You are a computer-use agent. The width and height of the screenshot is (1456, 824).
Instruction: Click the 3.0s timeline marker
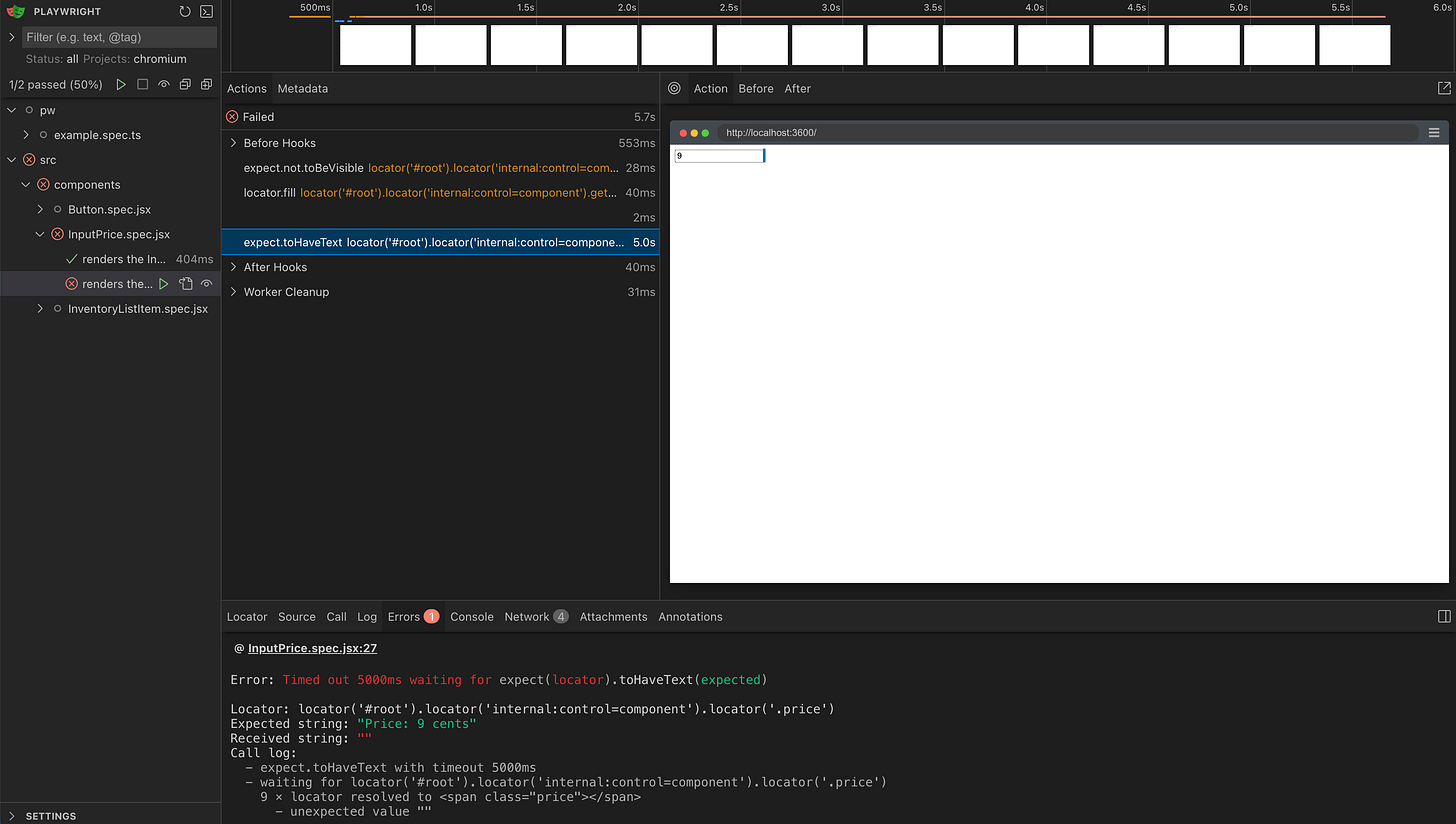coord(831,7)
